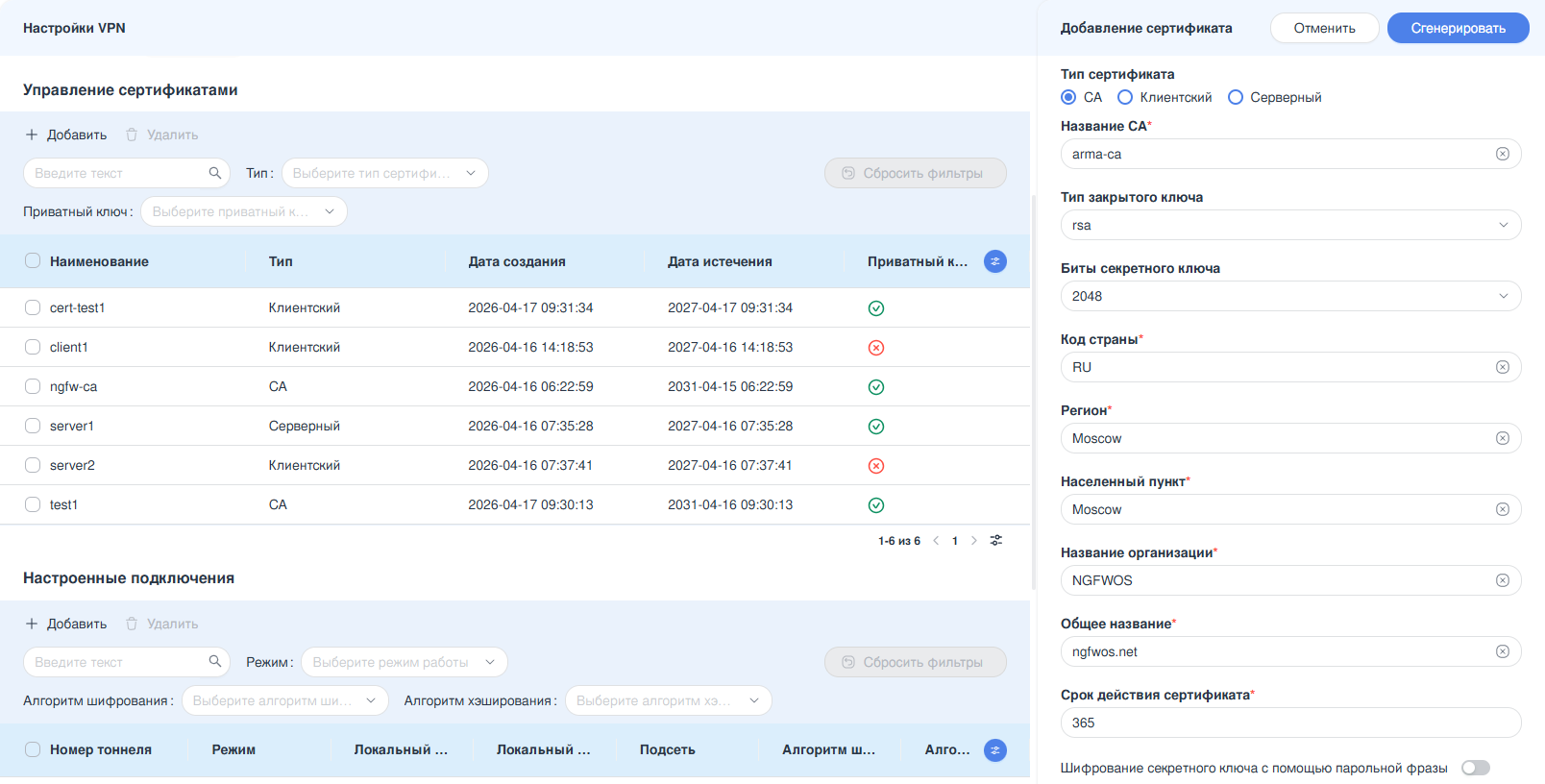Viewport: 1545px width, 784px height.
Task: Click Добавить in certificate management
Action: point(66,135)
